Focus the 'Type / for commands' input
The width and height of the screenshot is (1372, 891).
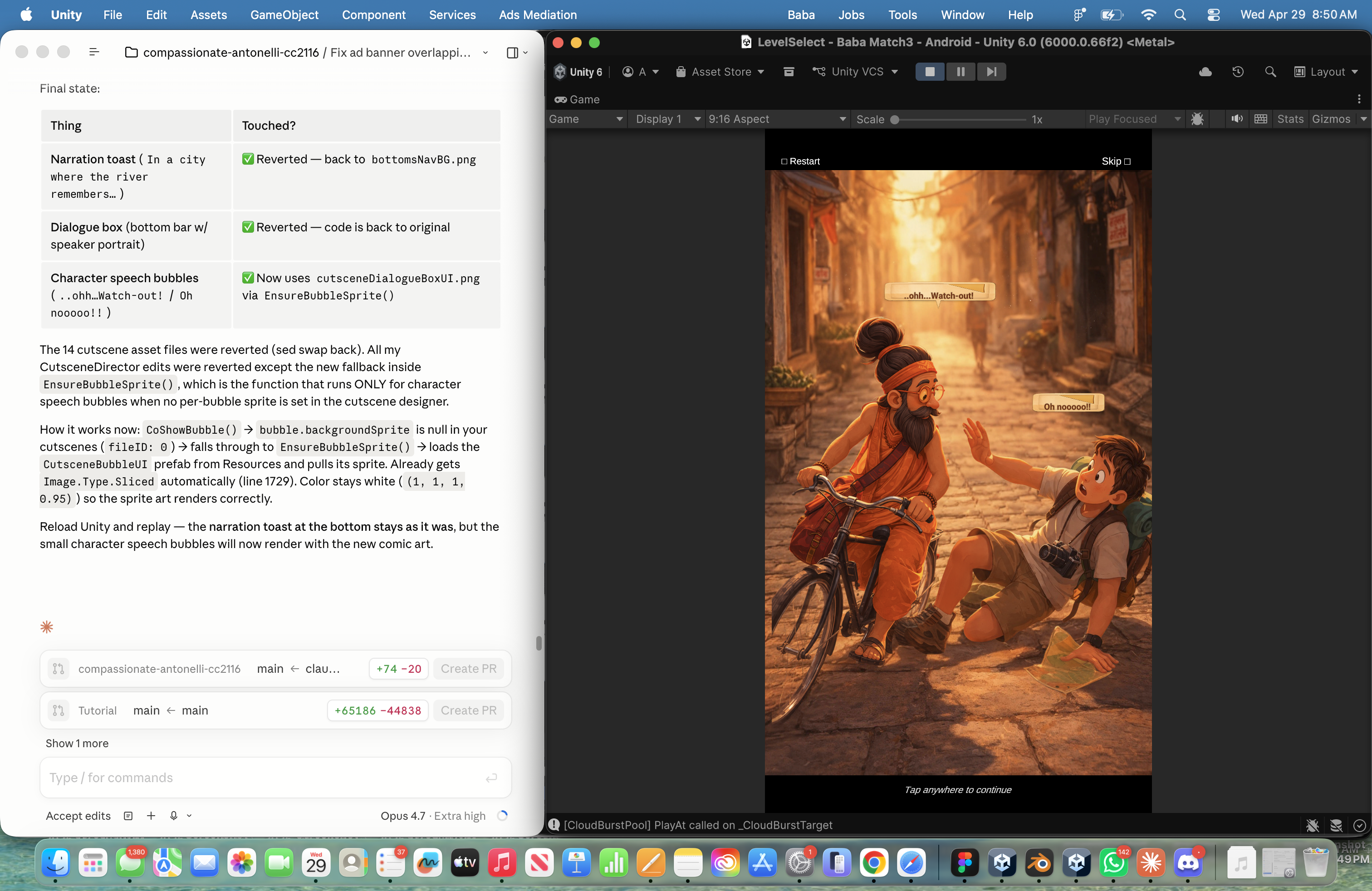click(x=275, y=778)
